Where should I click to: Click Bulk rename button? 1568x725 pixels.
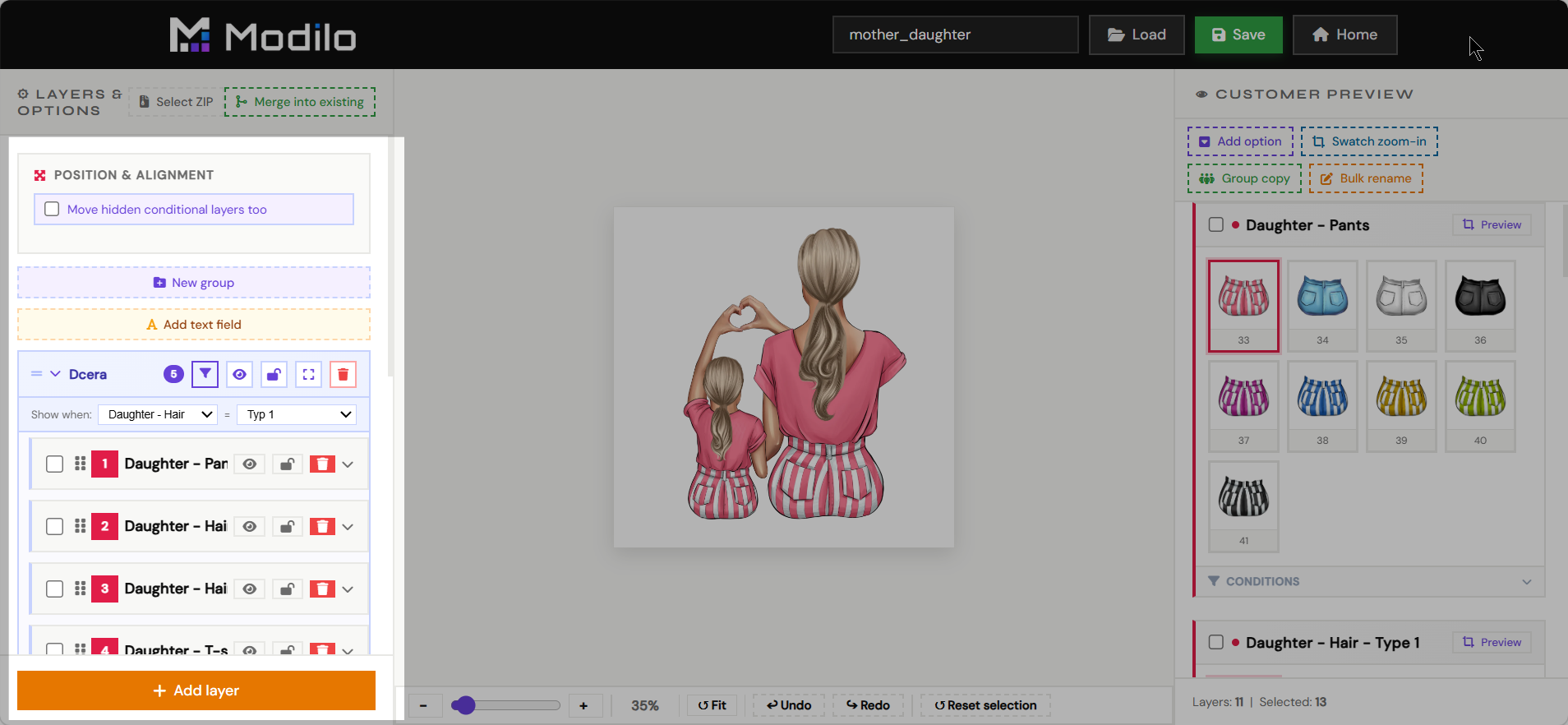pos(1366,178)
